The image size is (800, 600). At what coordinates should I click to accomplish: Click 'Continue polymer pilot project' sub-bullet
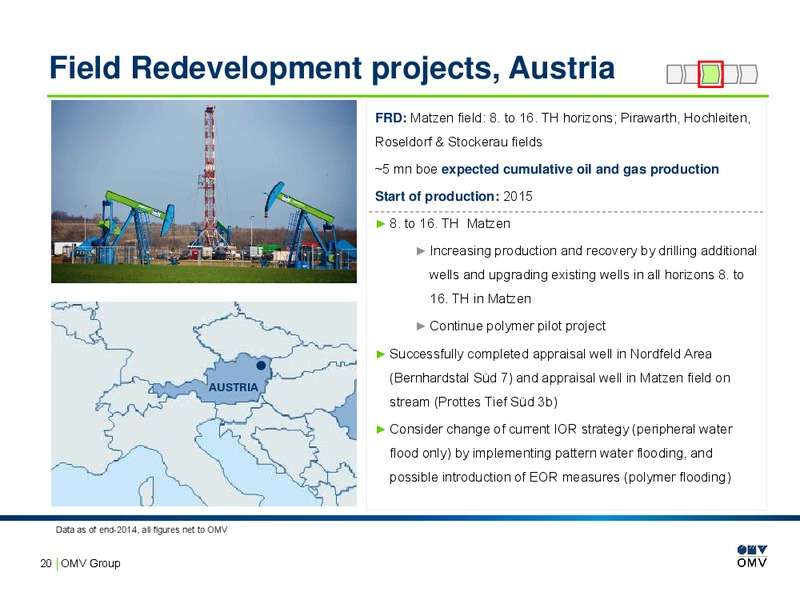point(517,326)
